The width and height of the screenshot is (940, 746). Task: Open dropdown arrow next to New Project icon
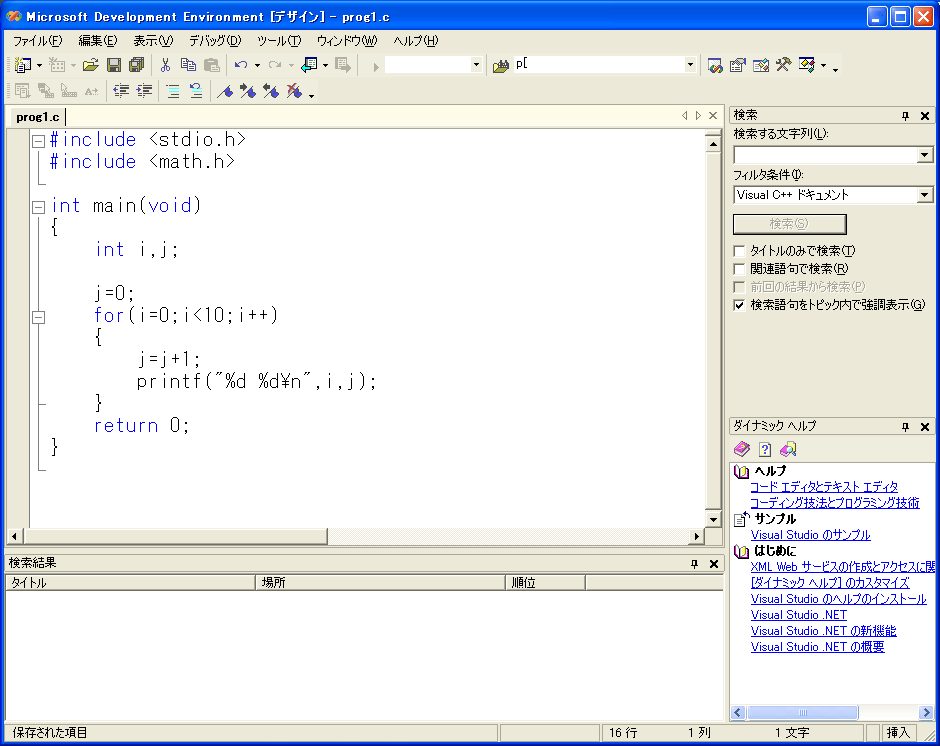click(40, 65)
